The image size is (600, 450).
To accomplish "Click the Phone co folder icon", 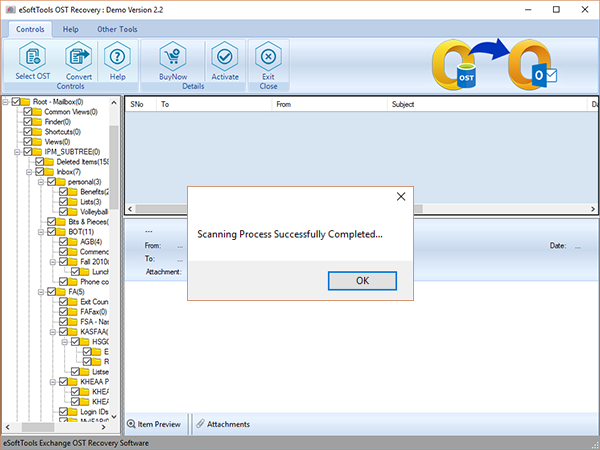I will (73, 282).
